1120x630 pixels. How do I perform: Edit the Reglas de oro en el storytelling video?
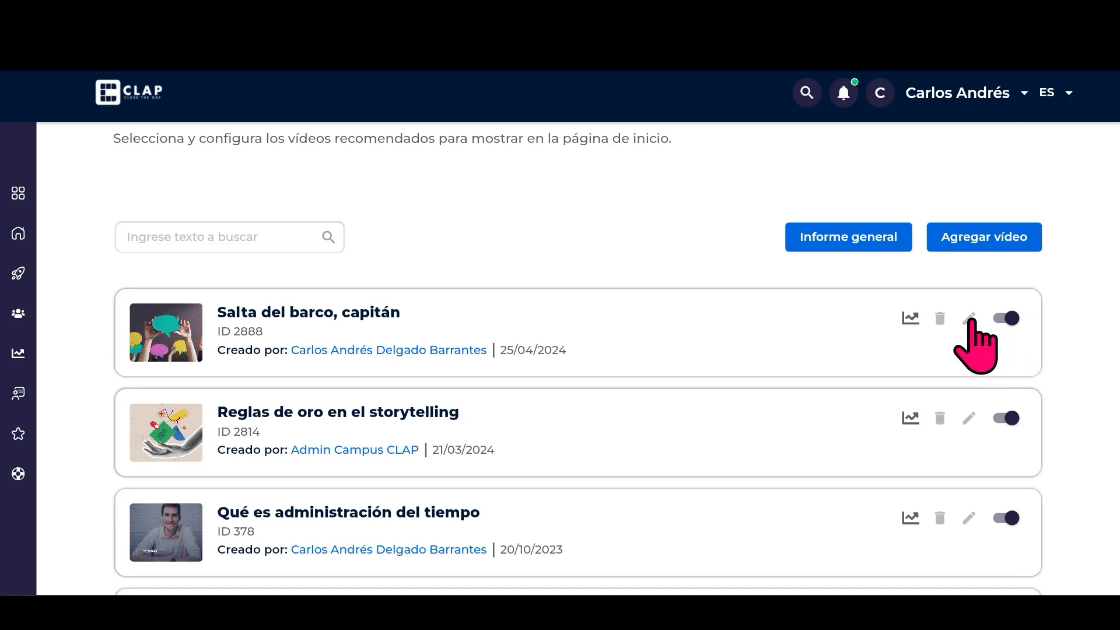[x=969, y=419]
